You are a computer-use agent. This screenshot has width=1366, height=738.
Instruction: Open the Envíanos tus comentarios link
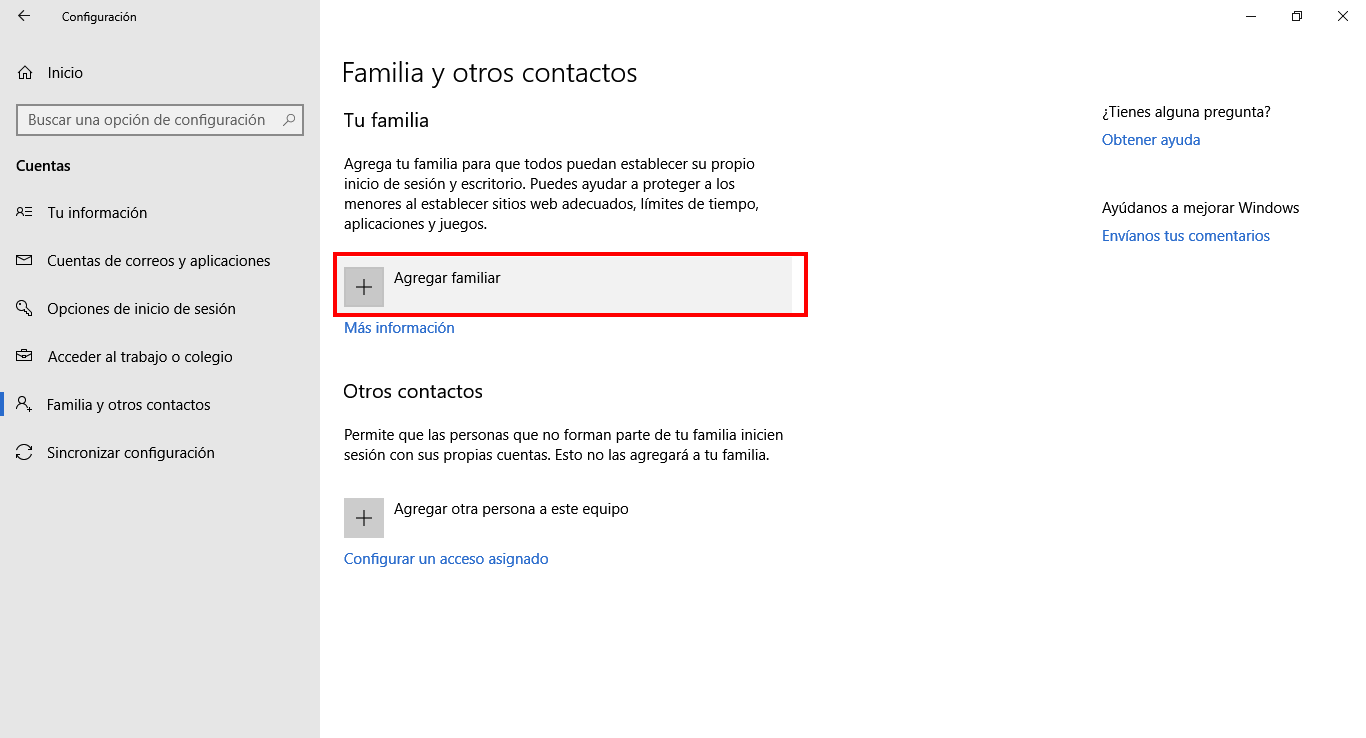pyautogui.click(x=1186, y=236)
